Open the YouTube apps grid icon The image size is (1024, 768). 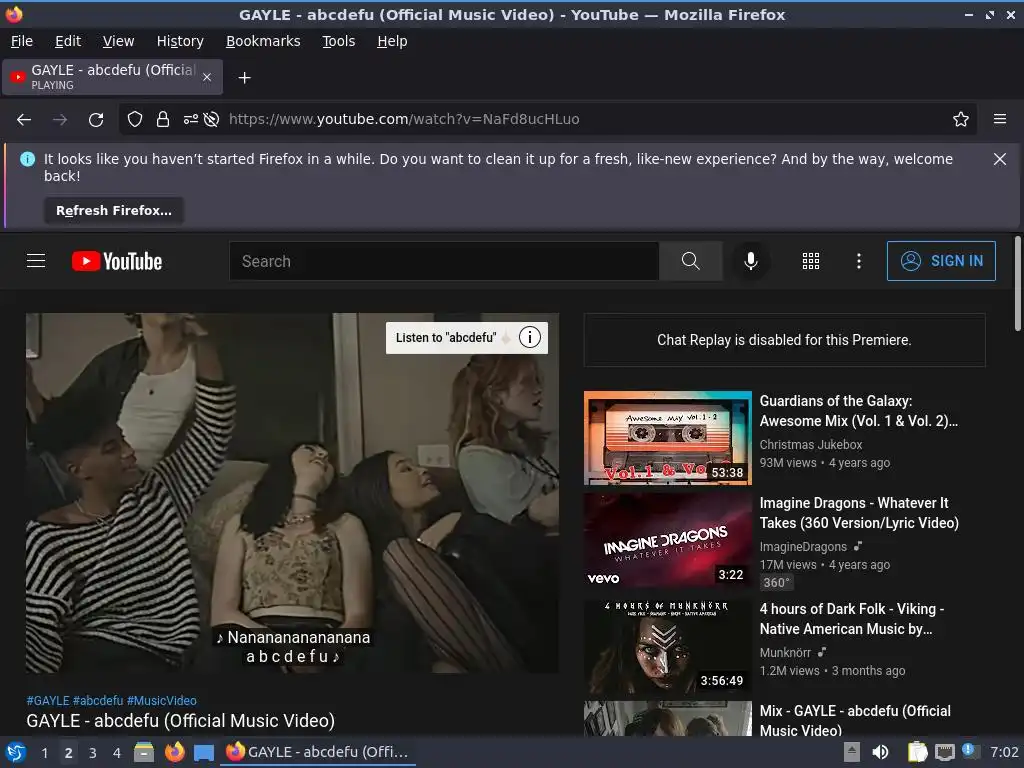click(x=811, y=261)
